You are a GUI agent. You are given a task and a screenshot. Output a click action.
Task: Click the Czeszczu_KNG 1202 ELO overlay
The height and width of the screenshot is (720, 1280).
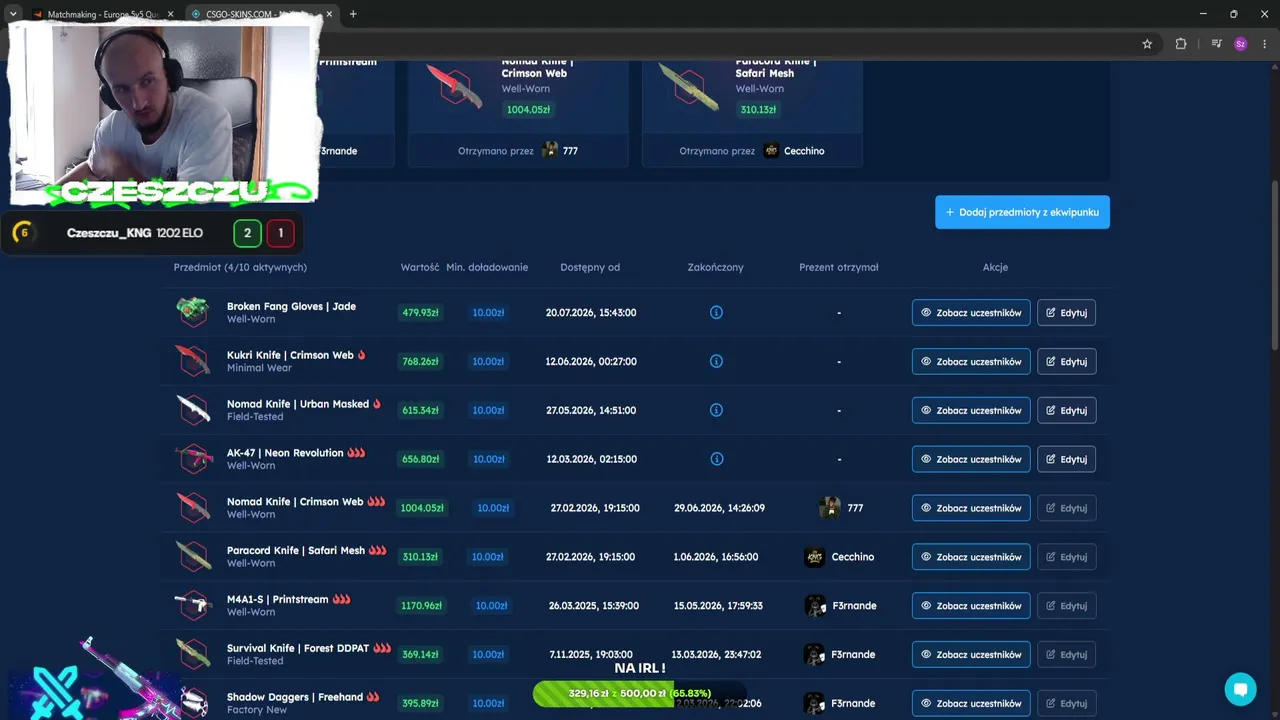pyautogui.click(x=150, y=233)
